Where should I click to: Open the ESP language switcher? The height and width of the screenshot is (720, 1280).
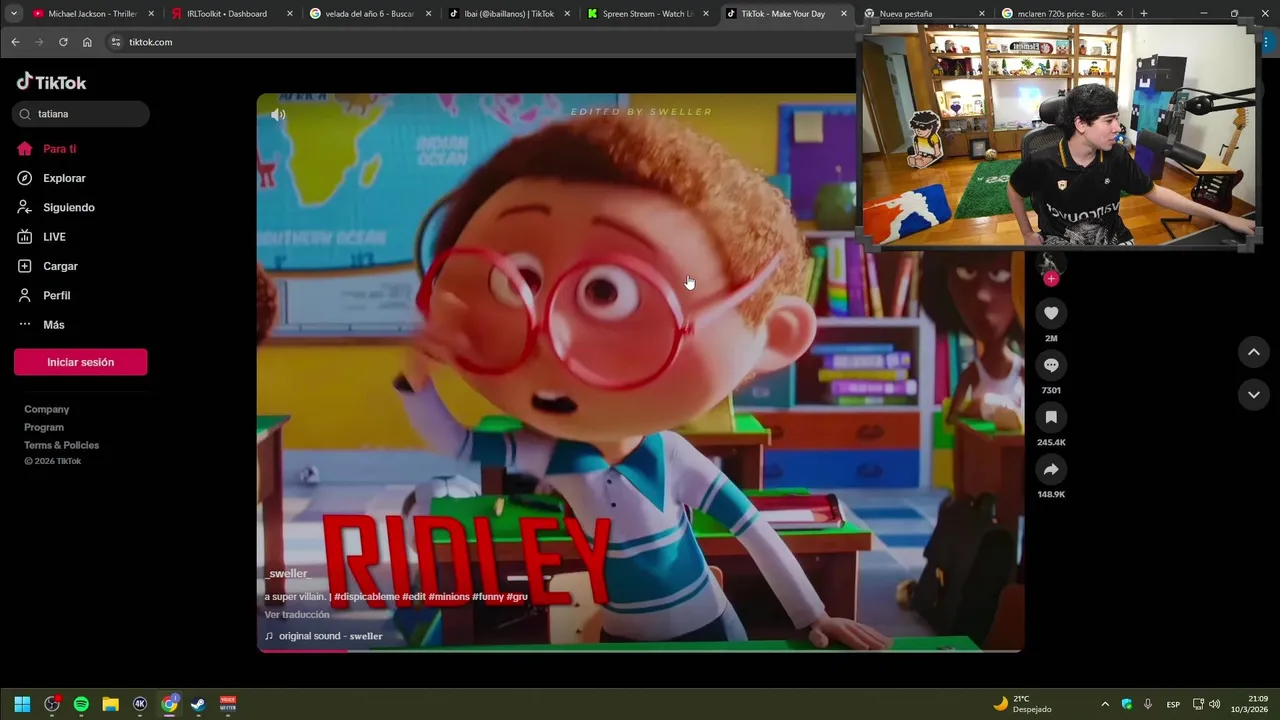pyautogui.click(x=1173, y=704)
